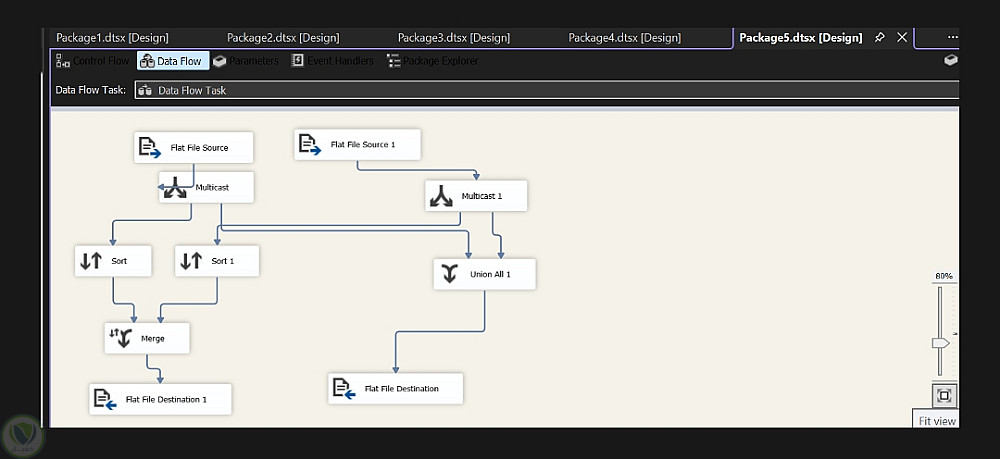This screenshot has height=459, width=1000.
Task: Click the zoom slider handle
Action: tap(940, 343)
